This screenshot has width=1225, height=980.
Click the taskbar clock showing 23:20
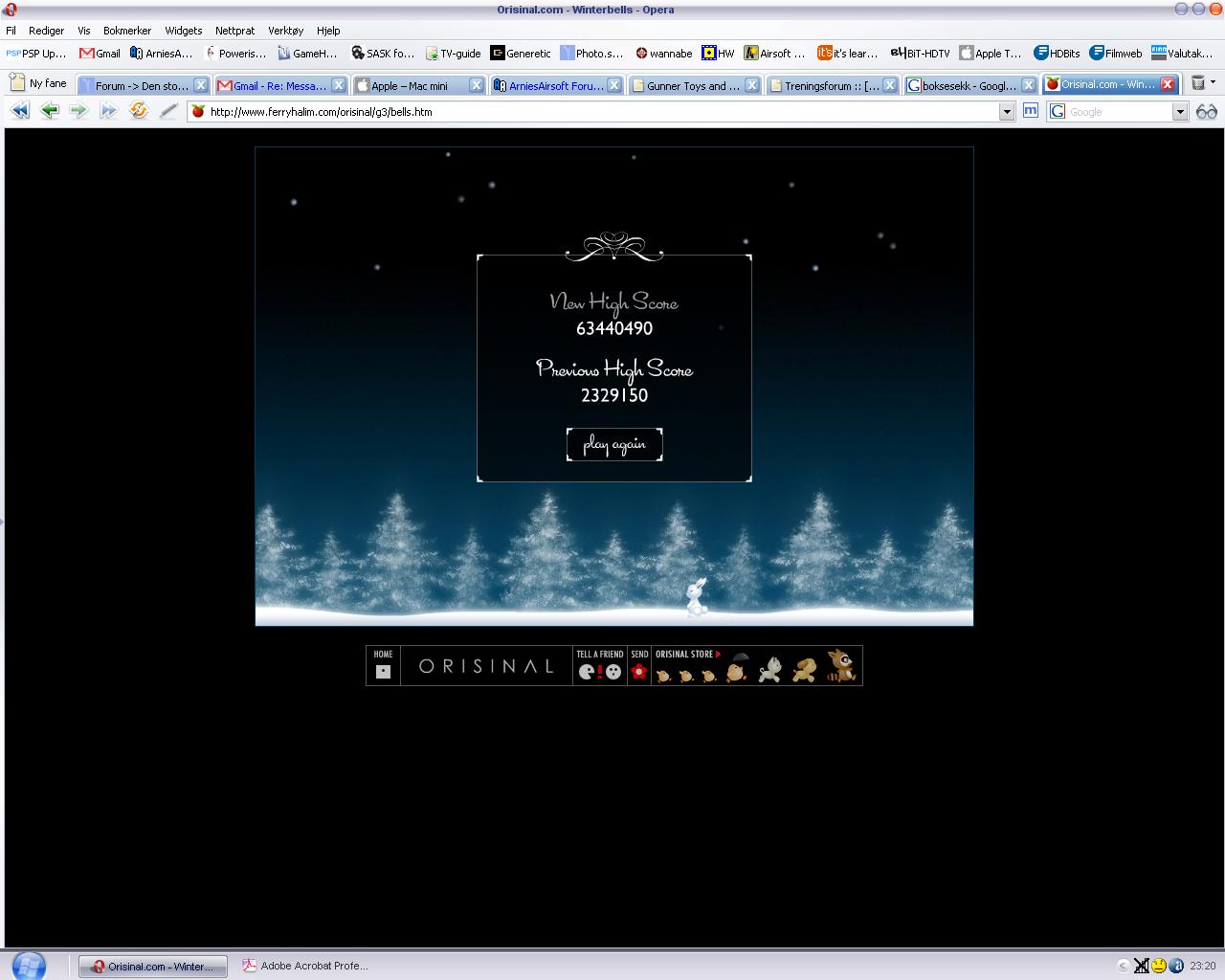[x=1203, y=966]
